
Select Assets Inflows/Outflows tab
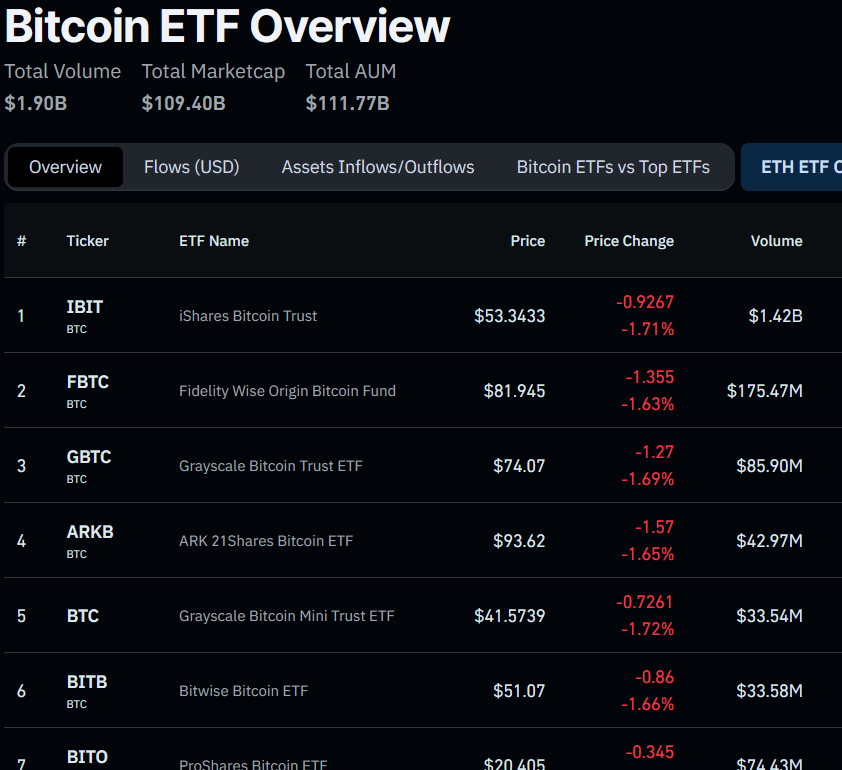point(378,167)
